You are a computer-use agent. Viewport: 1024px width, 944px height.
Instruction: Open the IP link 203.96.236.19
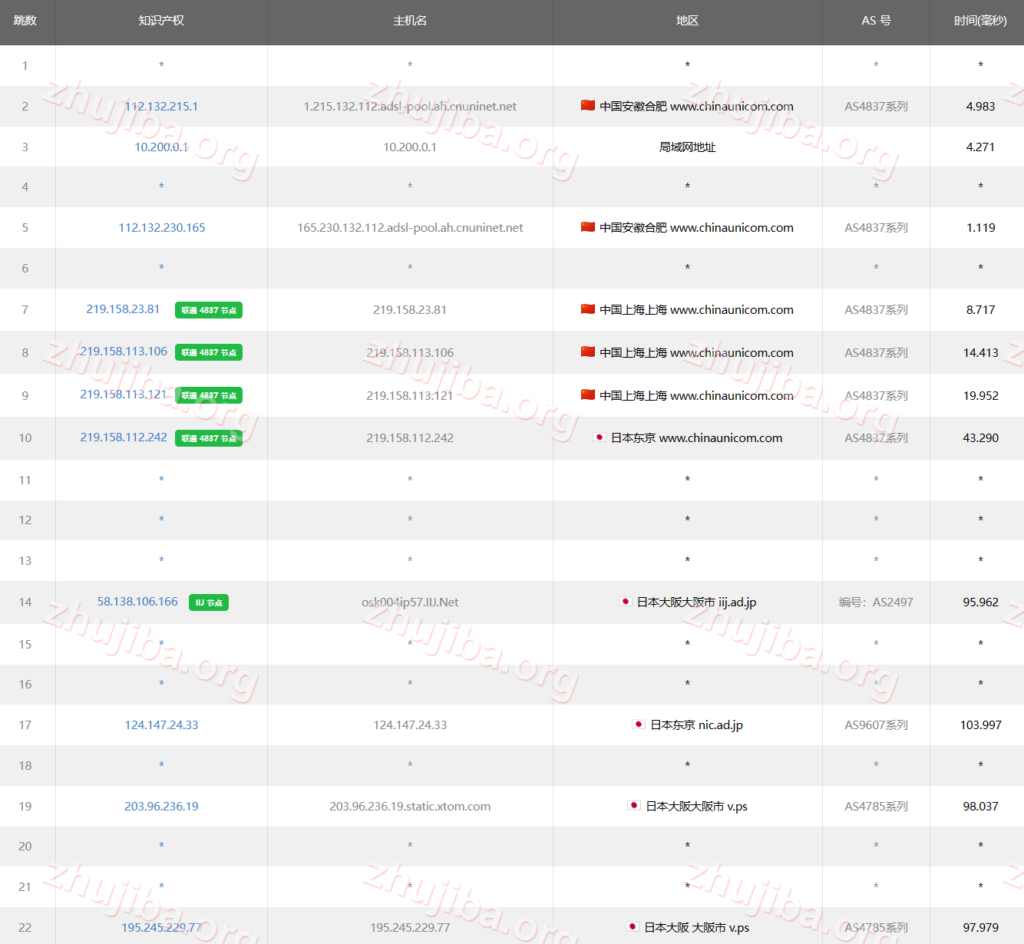pos(161,806)
